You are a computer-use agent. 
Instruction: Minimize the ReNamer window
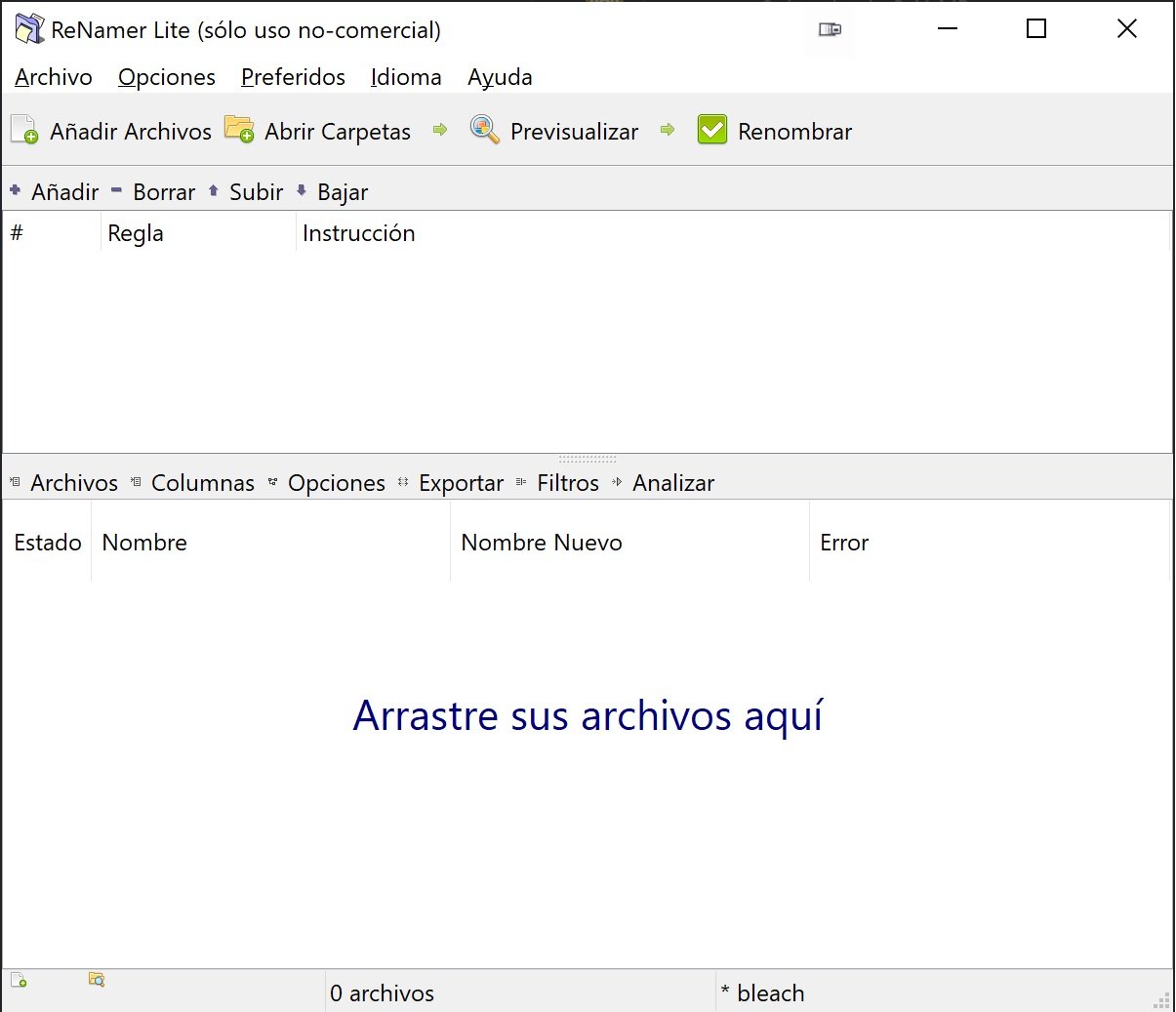tap(947, 29)
